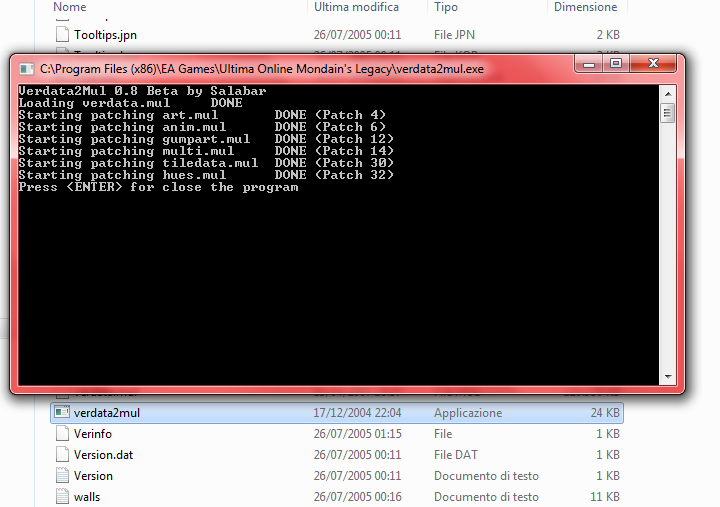Viewport: 720px width, 507px height.
Task: Close the verdata2mul.exe console window
Action: pos(655,64)
